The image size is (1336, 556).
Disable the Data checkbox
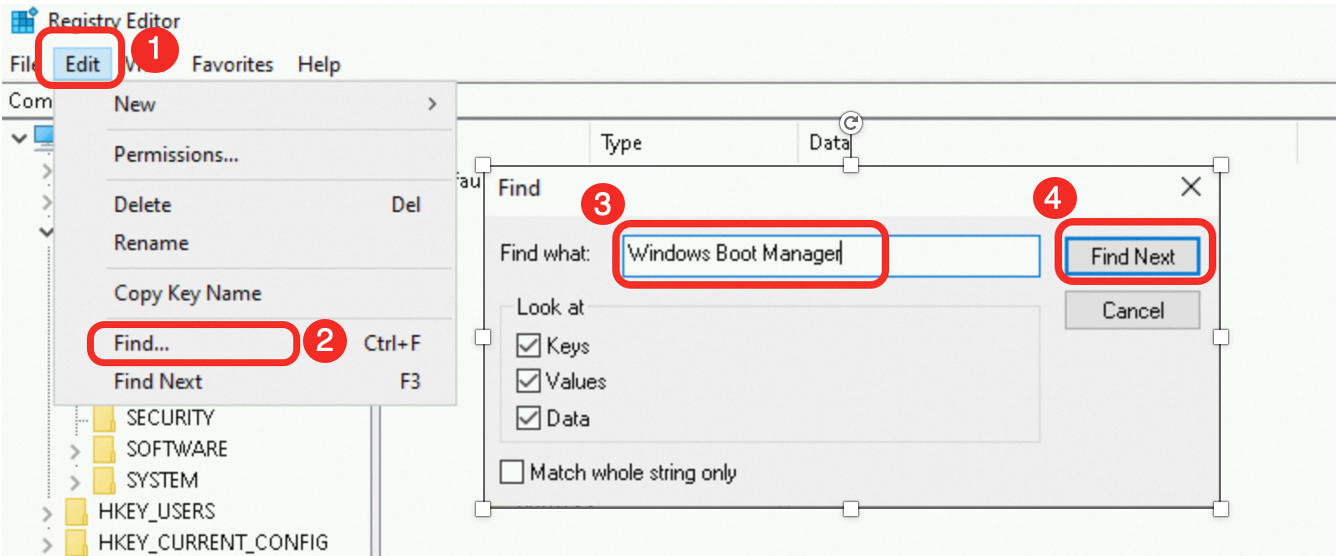[x=528, y=418]
